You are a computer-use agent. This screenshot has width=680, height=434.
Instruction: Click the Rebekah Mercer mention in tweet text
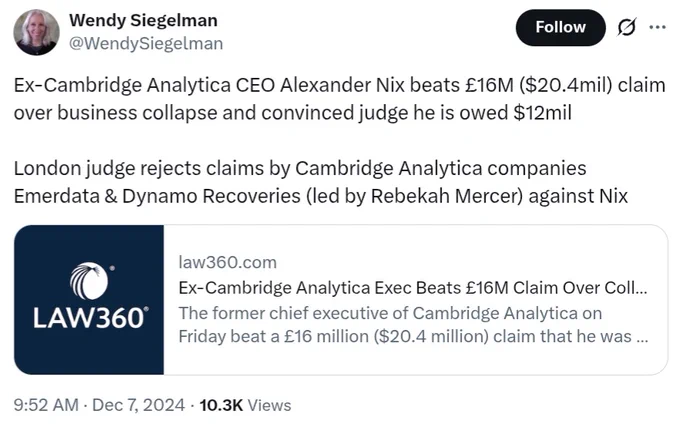tap(446, 196)
